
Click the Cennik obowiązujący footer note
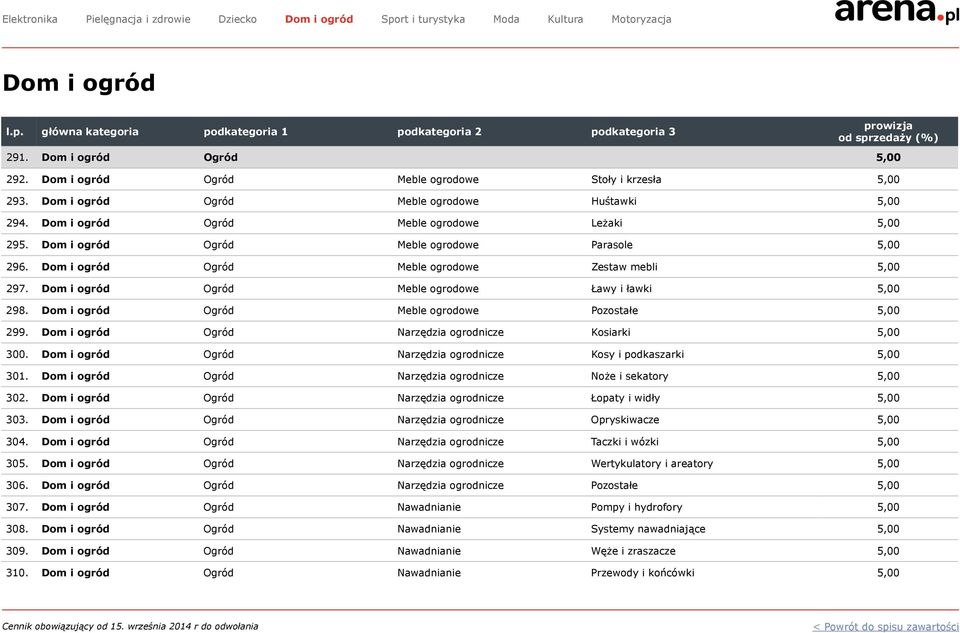point(130,626)
